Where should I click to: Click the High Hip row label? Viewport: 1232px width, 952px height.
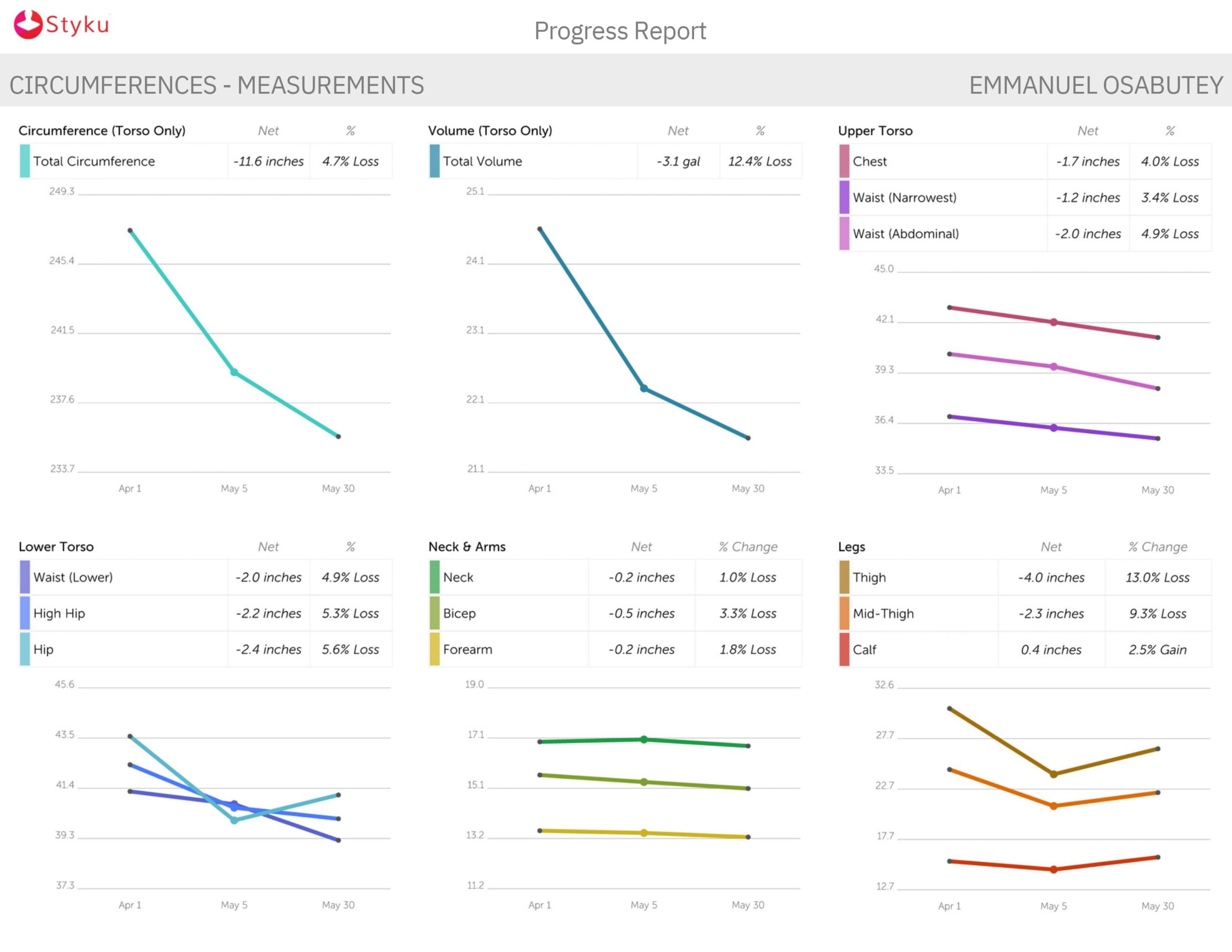tap(59, 614)
